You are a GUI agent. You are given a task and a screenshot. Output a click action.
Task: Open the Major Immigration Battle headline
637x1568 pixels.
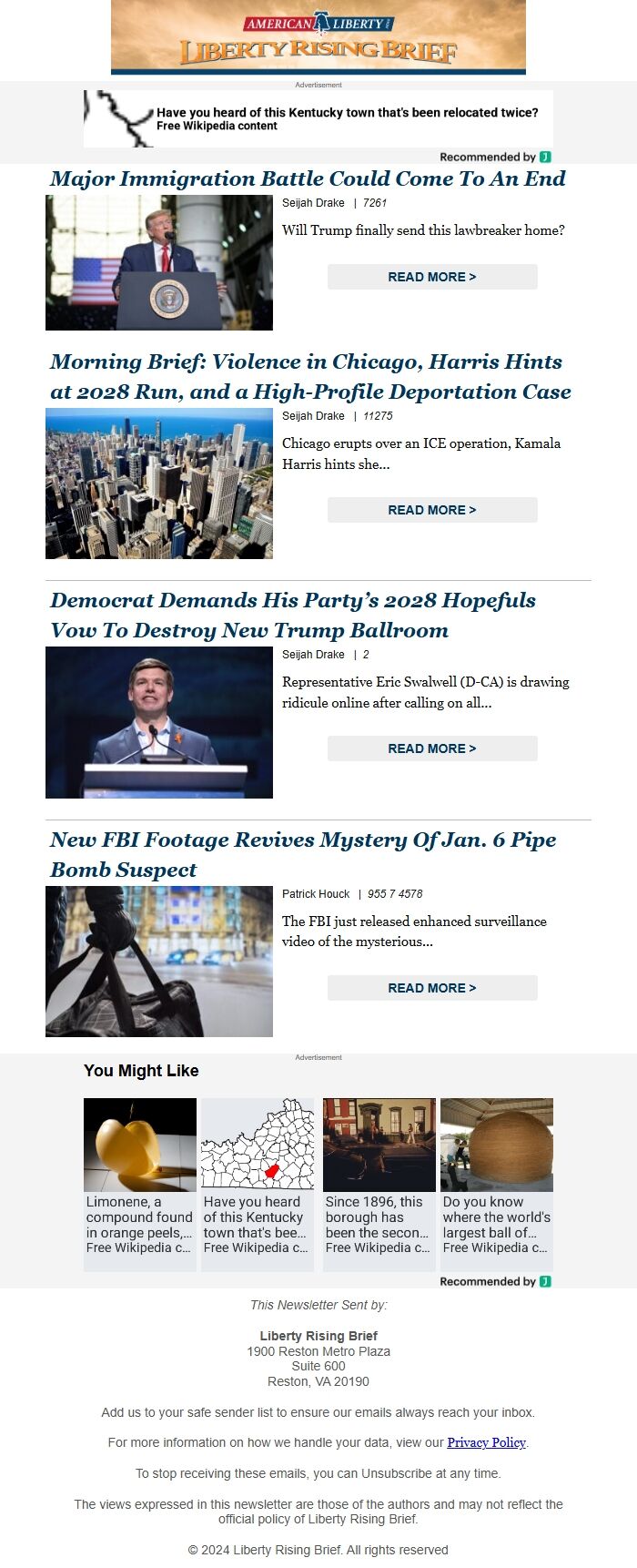click(308, 178)
